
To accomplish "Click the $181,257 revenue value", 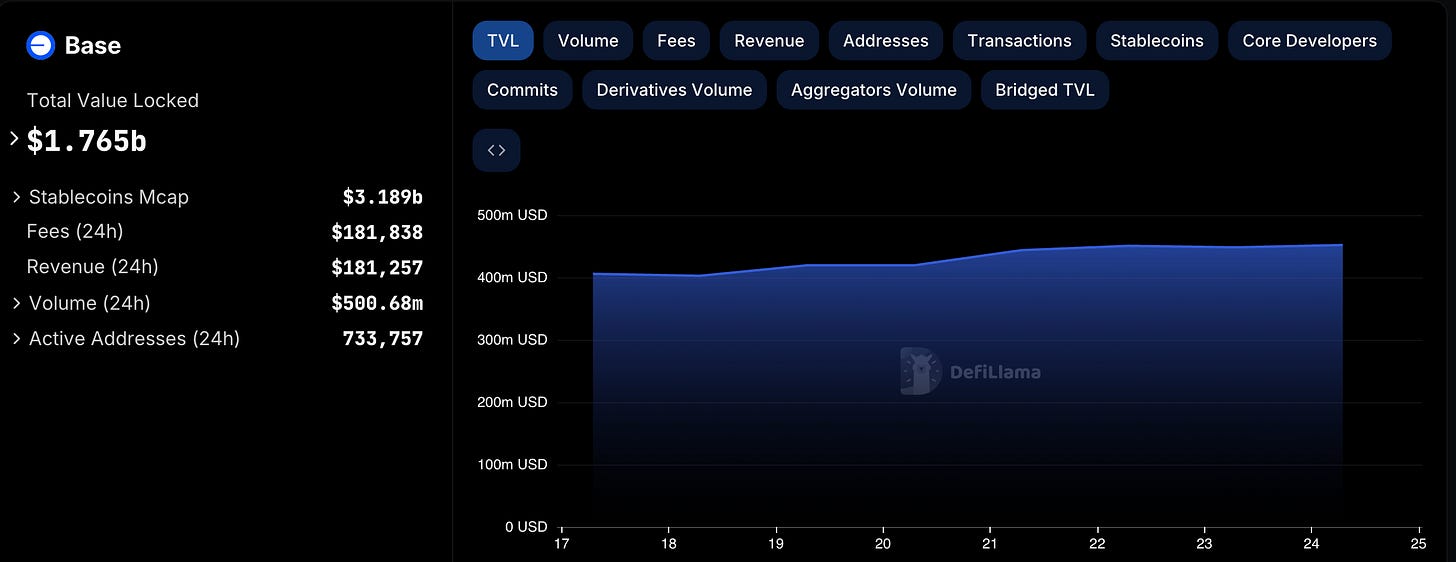I will pyautogui.click(x=377, y=268).
